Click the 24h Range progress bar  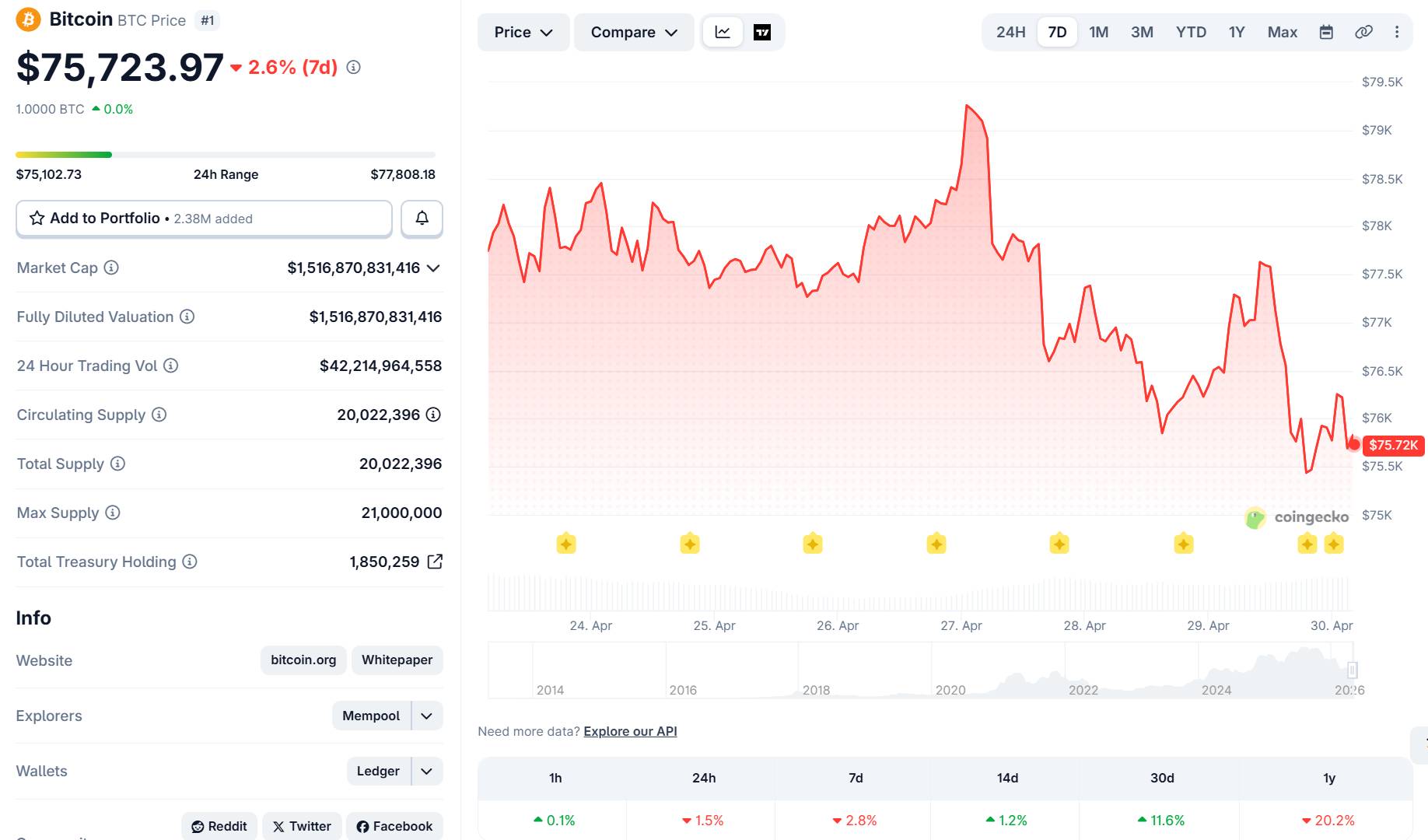[226, 154]
